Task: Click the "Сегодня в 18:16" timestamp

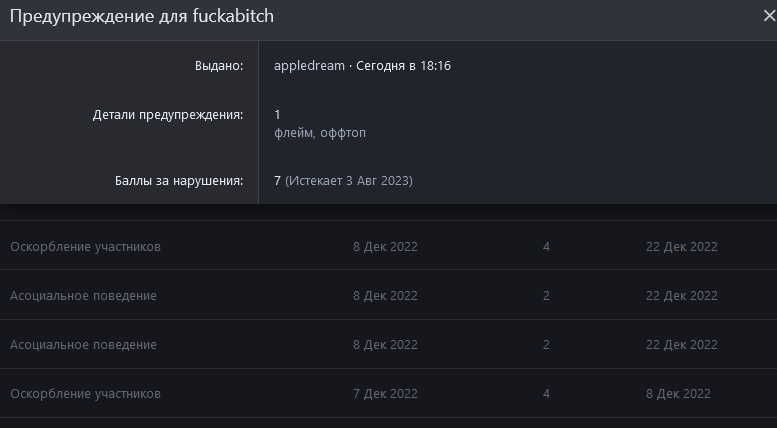Action: (403, 66)
